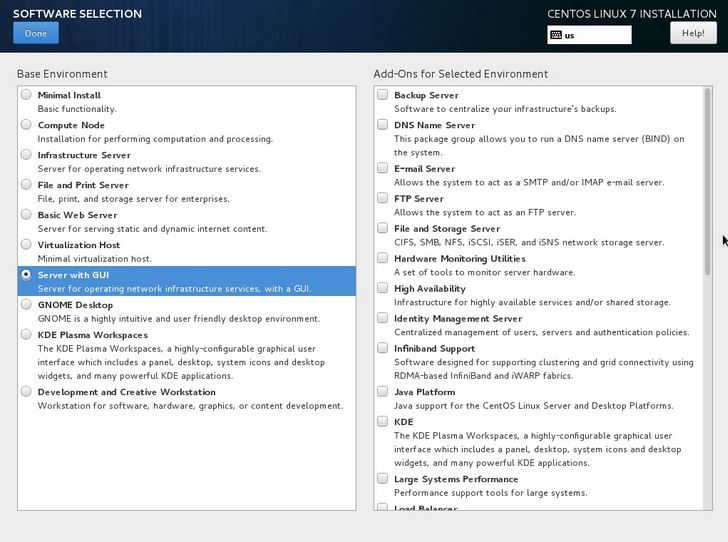The height and width of the screenshot is (542, 728).
Task: Select Development and Creative Workstation
Action: [26, 392]
